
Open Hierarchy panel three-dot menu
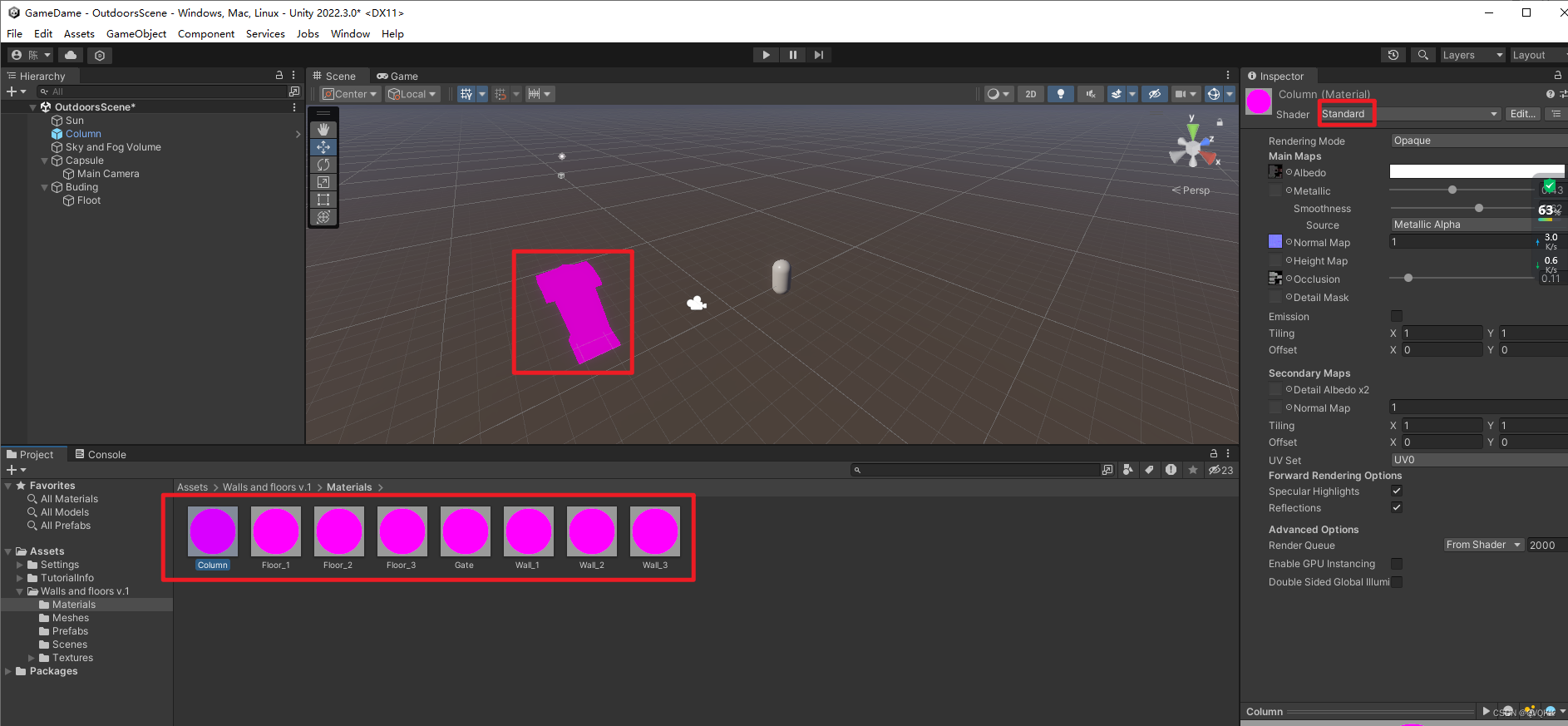[x=293, y=76]
